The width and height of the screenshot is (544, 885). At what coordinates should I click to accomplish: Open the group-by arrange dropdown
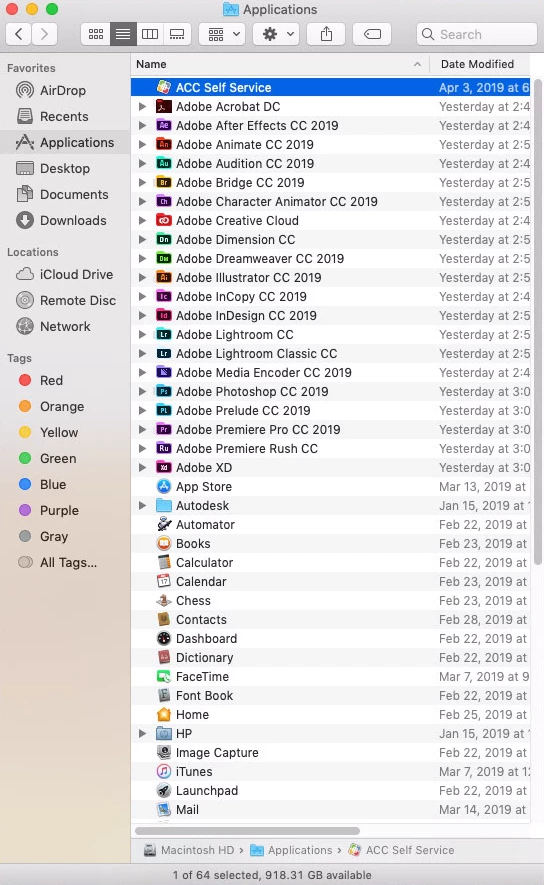pos(223,34)
